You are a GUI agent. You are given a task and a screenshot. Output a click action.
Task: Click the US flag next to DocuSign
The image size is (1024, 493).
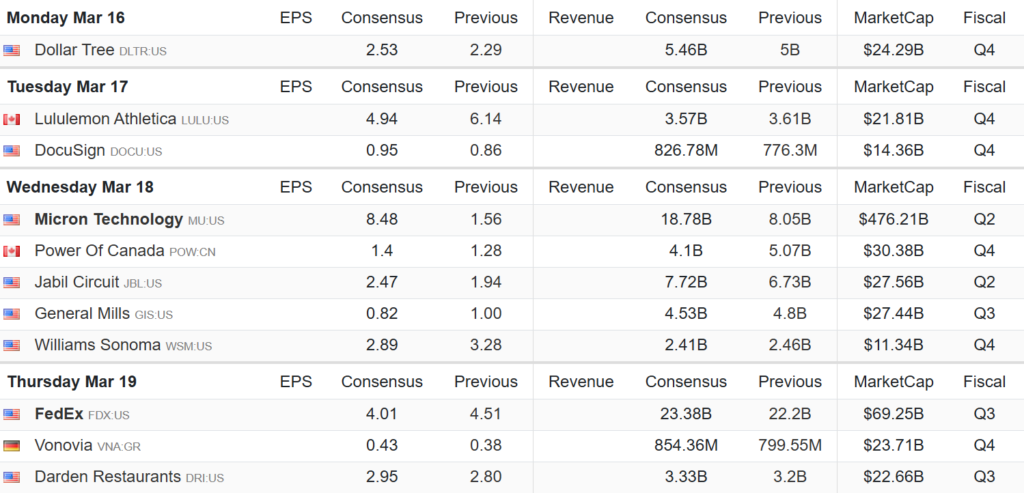12,151
